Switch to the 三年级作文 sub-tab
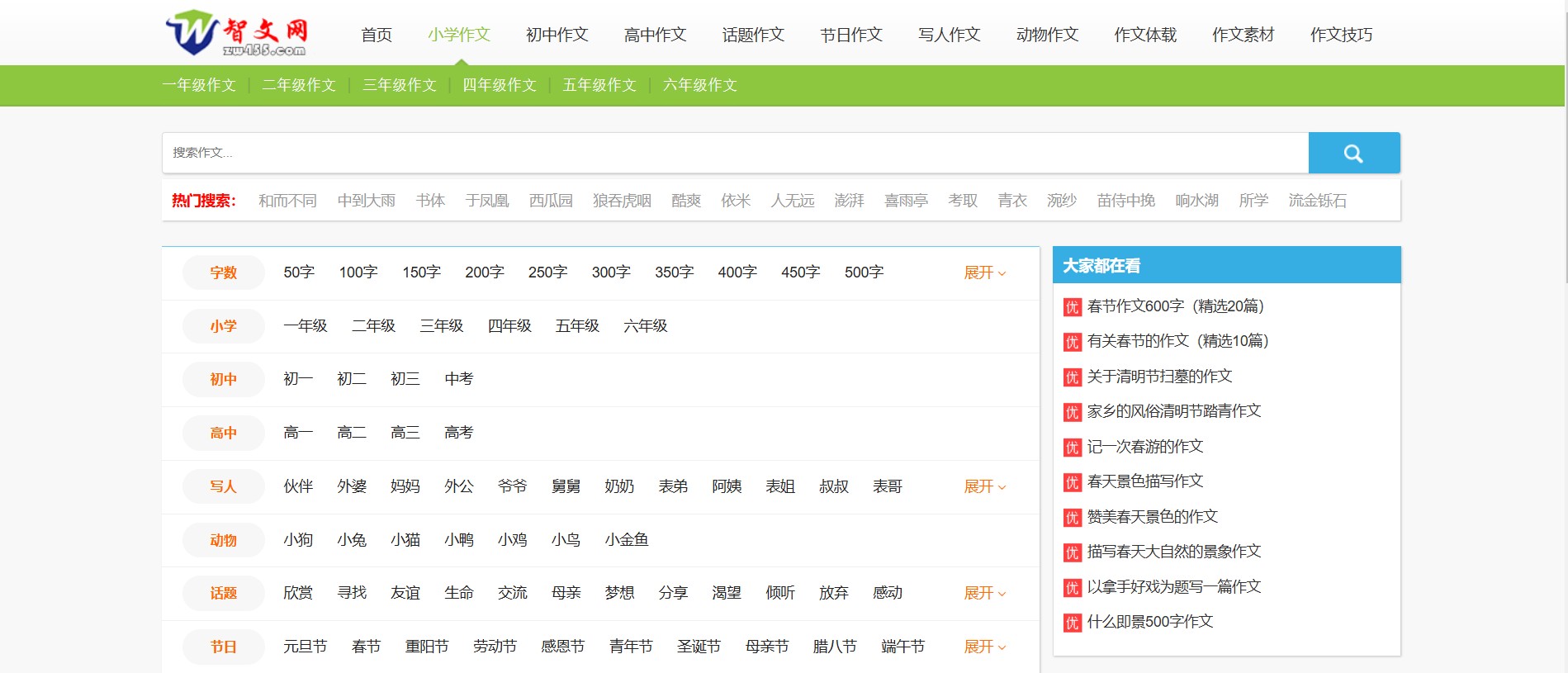 (x=400, y=85)
